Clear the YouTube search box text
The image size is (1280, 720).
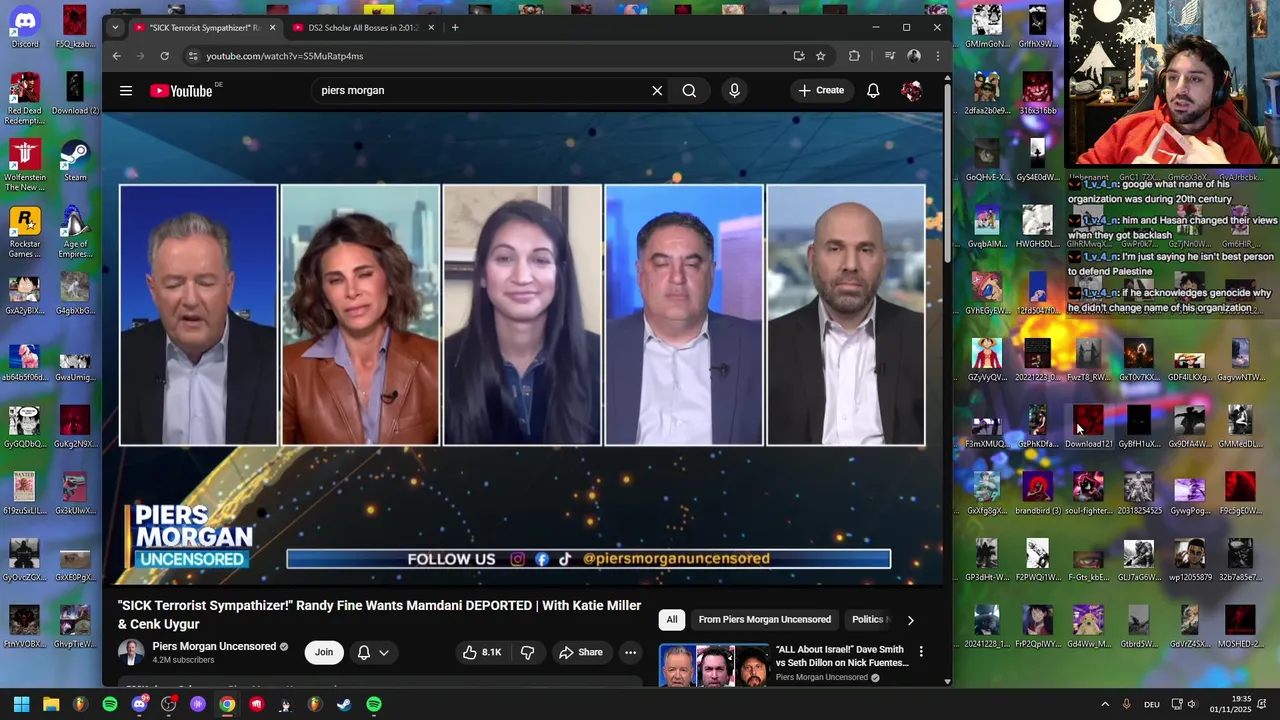[657, 91]
